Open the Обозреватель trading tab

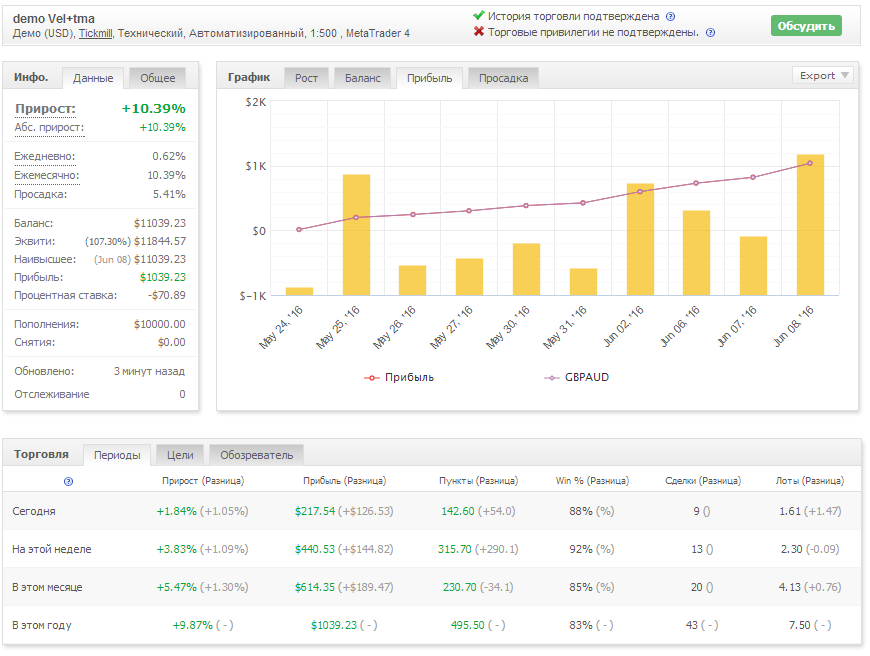[x=256, y=455]
